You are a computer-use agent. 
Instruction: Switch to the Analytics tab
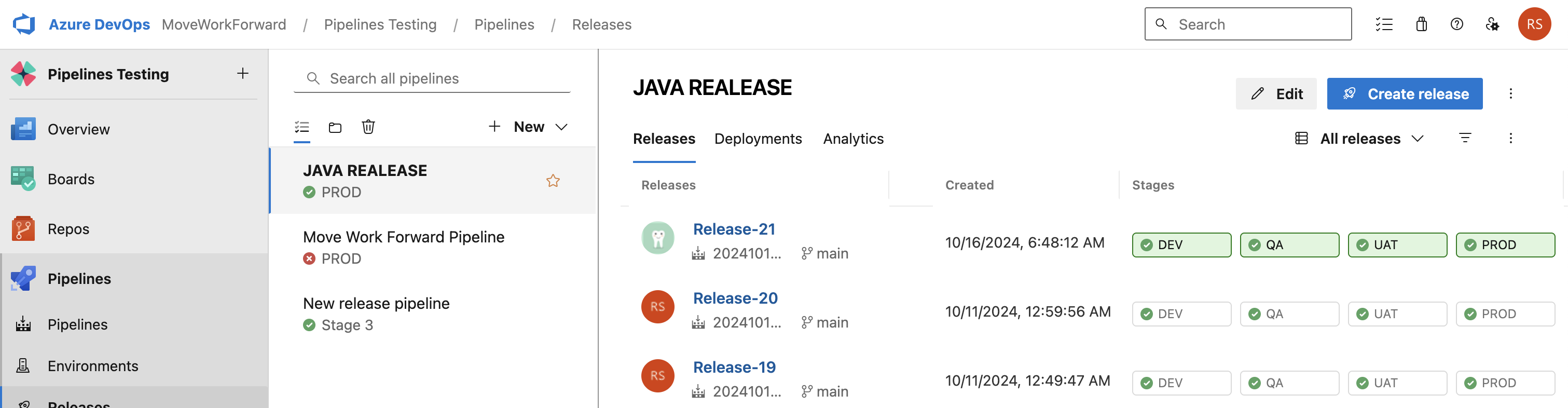853,139
